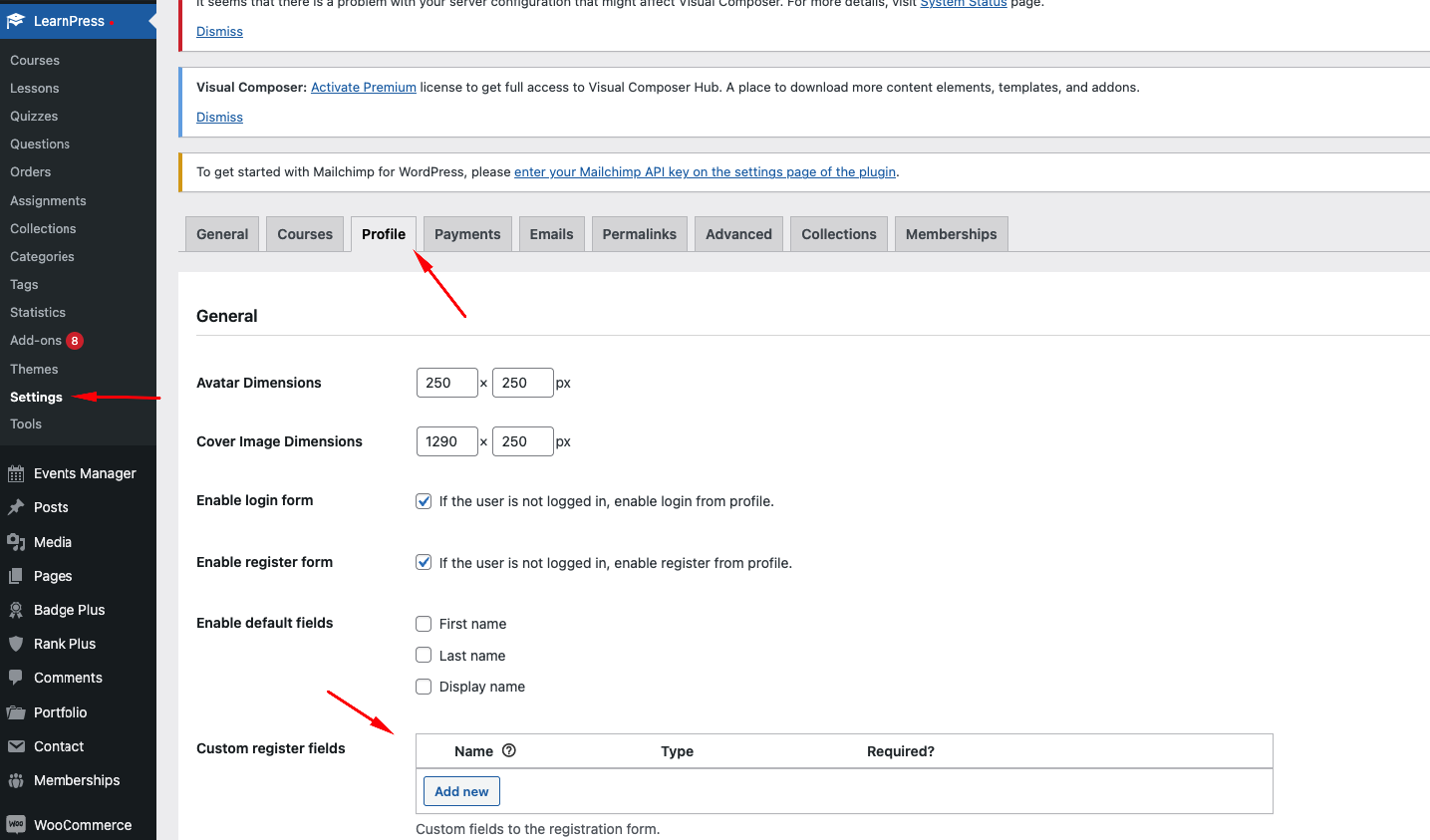
Task: Click the Activate Premium link
Action: (364, 88)
